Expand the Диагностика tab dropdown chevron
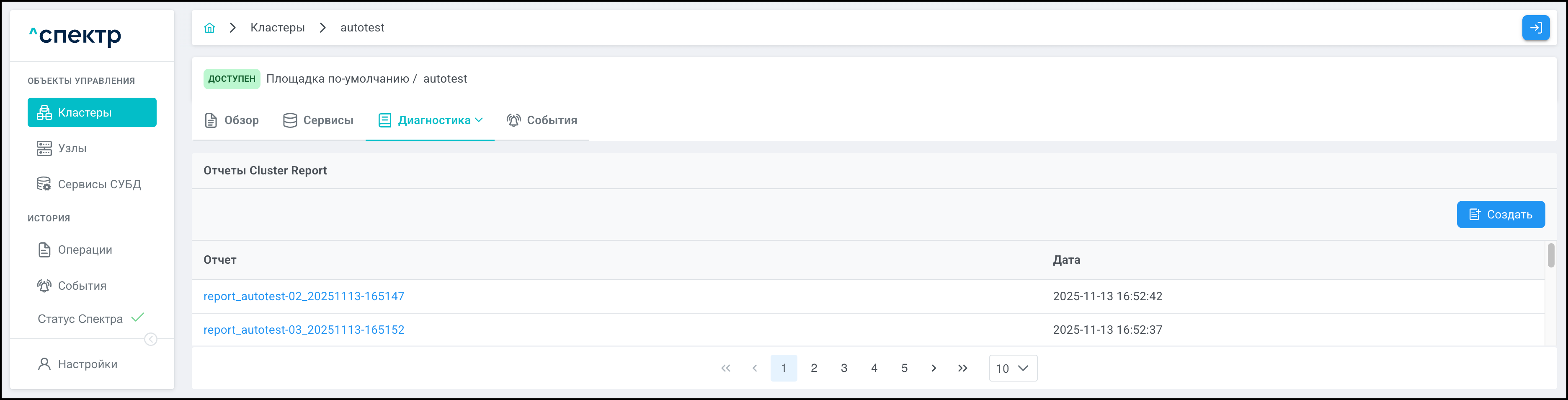This screenshot has width=1568, height=400. (x=479, y=120)
